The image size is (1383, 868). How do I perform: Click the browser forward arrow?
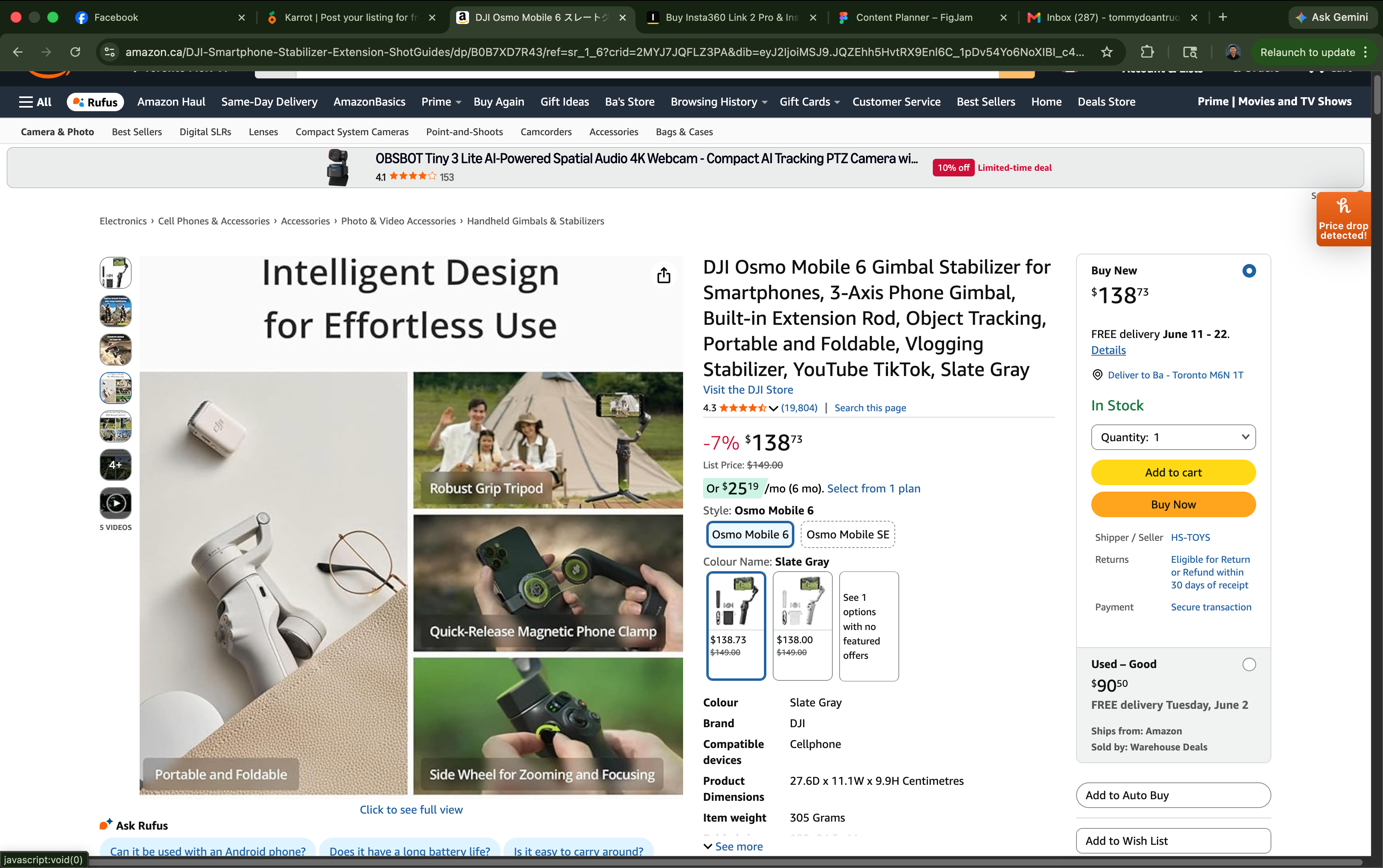coord(46,52)
